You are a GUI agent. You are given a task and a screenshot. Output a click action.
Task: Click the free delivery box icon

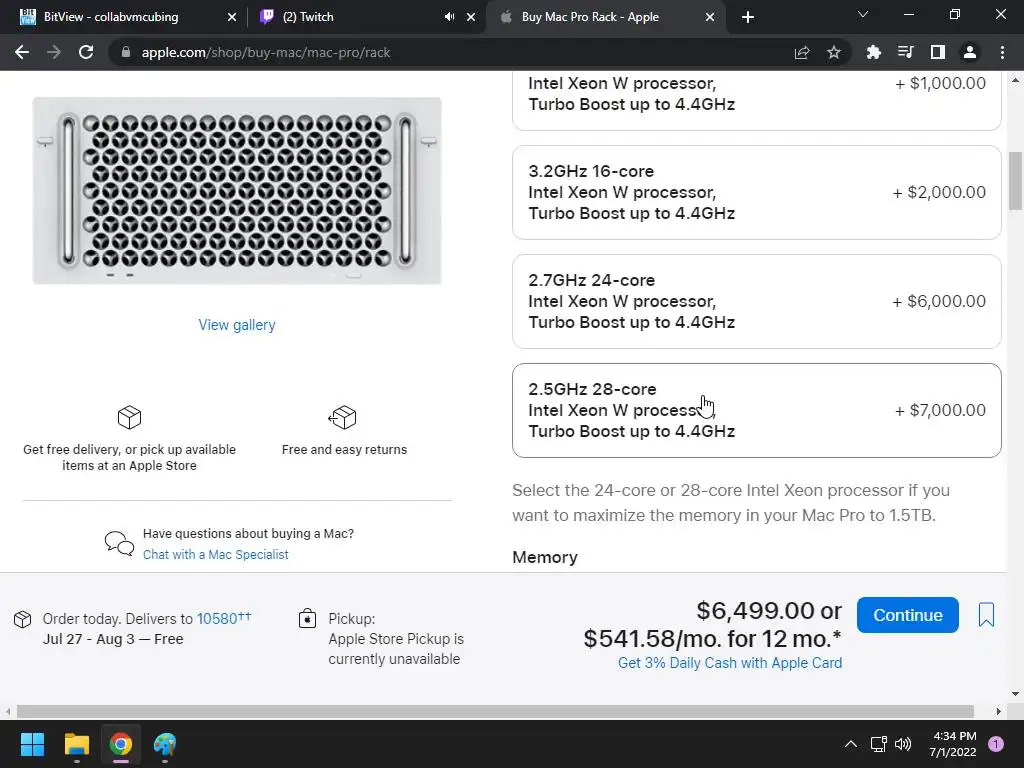[x=129, y=417]
